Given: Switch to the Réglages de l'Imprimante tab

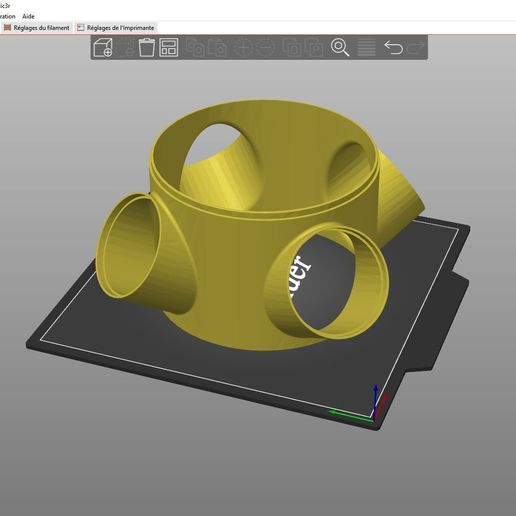Looking at the screenshot, I should tap(116, 28).
